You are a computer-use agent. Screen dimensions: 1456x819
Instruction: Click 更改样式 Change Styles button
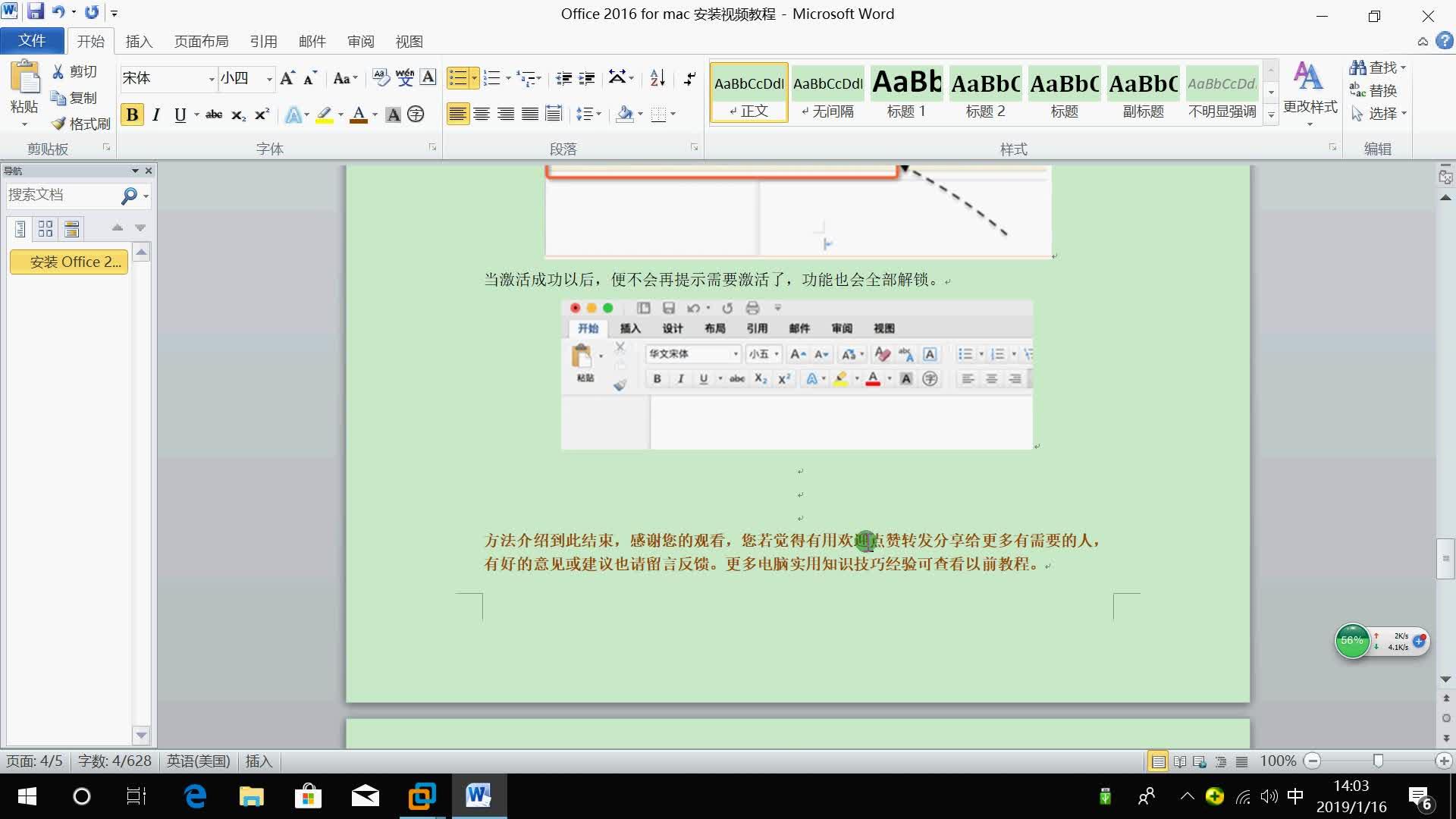[x=1310, y=93]
